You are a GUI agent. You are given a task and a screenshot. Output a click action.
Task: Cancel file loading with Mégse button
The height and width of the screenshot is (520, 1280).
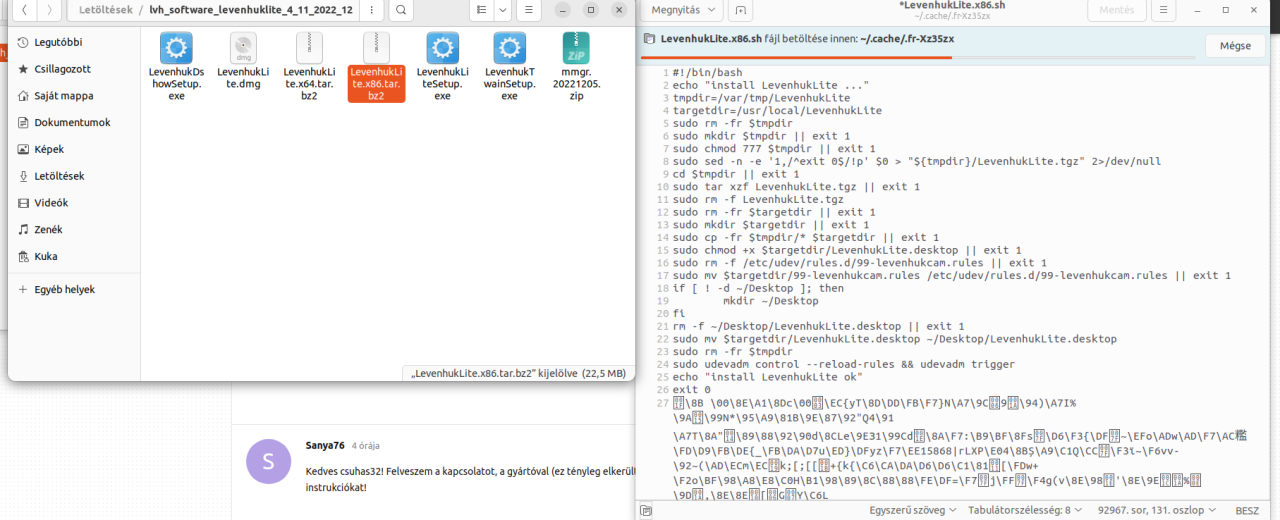click(1235, 45)
